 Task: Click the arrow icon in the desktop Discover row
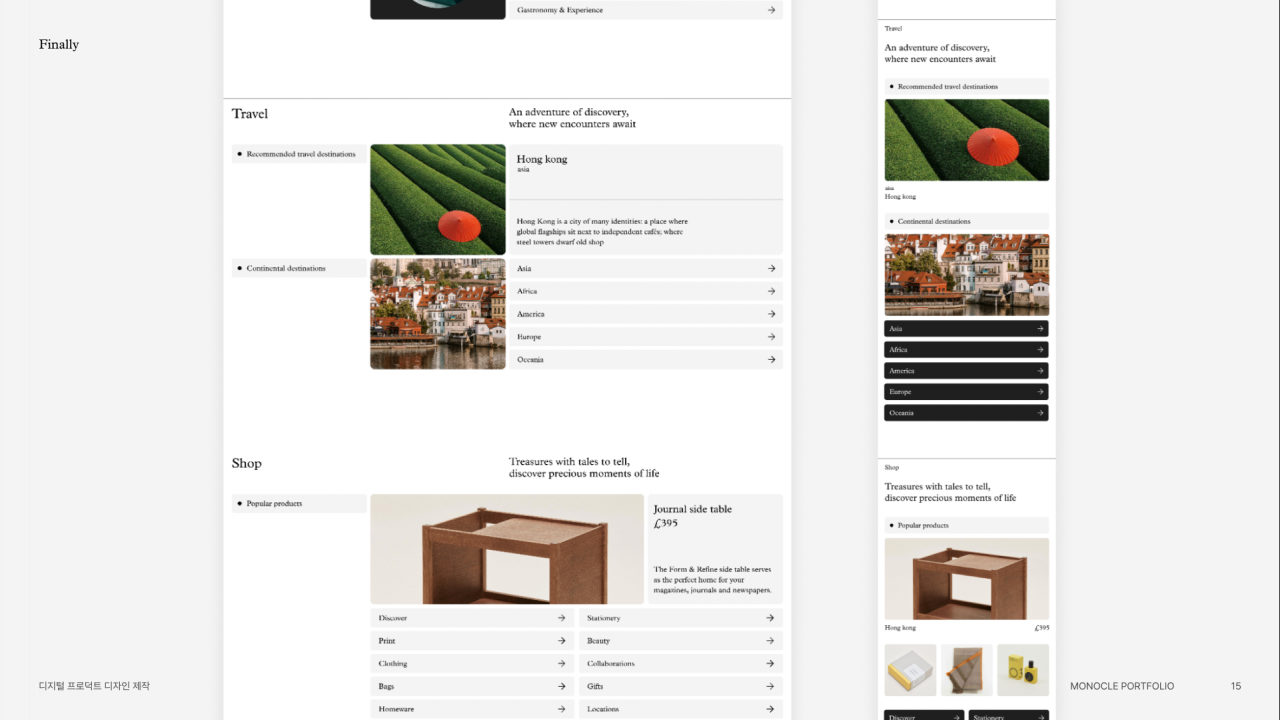tap(561, 618)
